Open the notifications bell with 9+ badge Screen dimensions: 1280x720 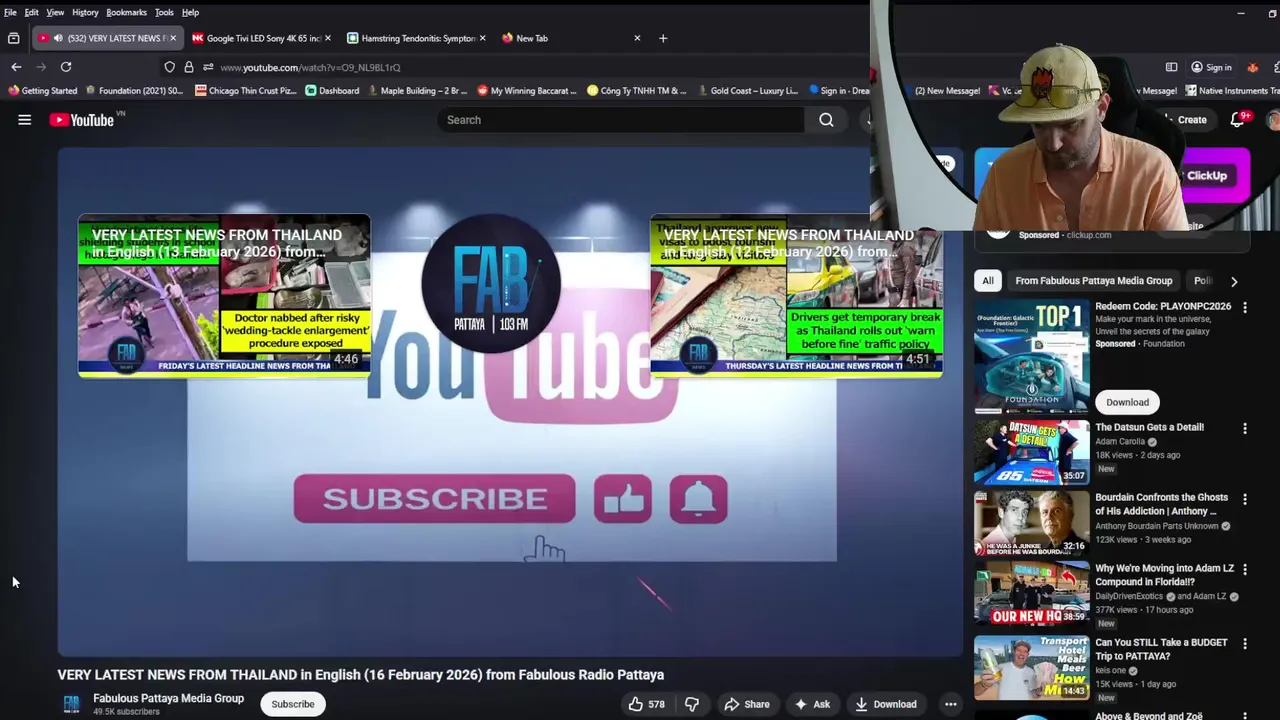[1237, 120]
